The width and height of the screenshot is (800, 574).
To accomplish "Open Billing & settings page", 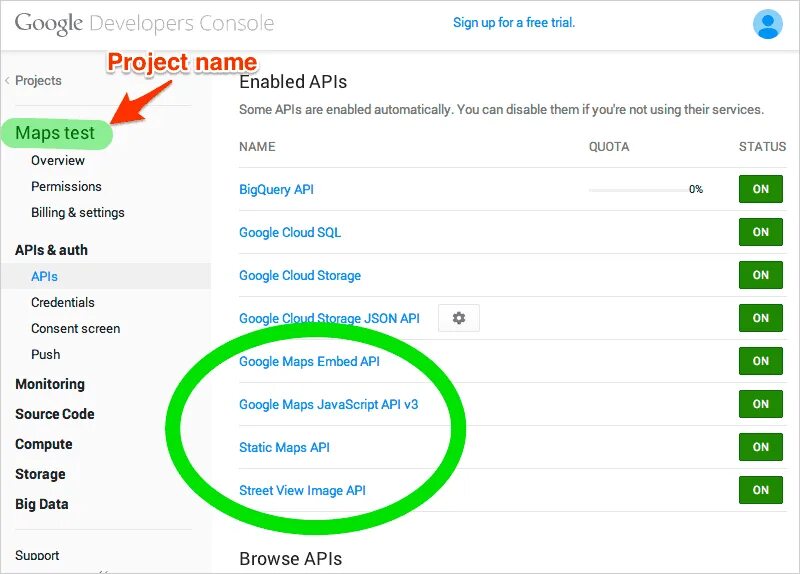I will [x=78, y=212].
